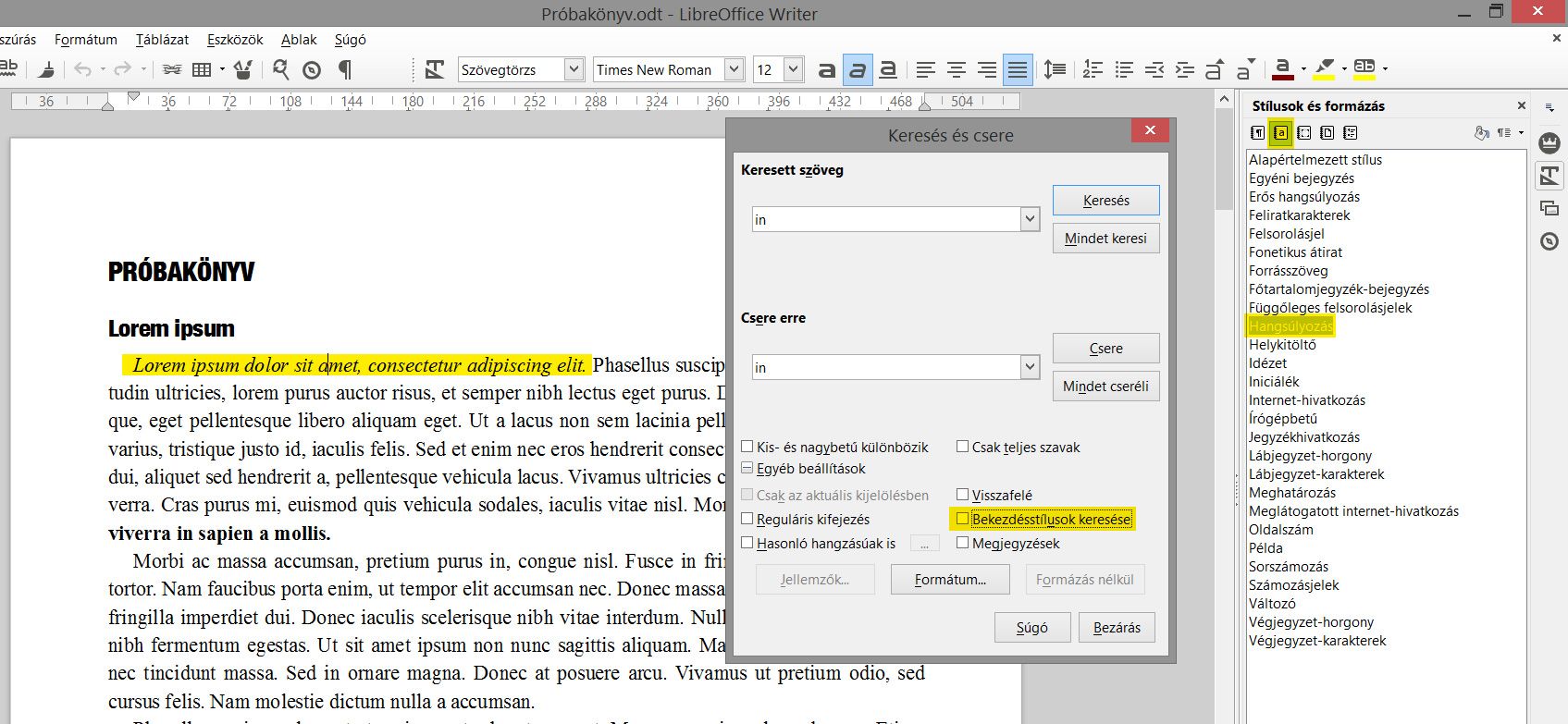Click the 'Formátum...' button in dialog
Viewport: 1568px width, 724px height.
point(950,580)
